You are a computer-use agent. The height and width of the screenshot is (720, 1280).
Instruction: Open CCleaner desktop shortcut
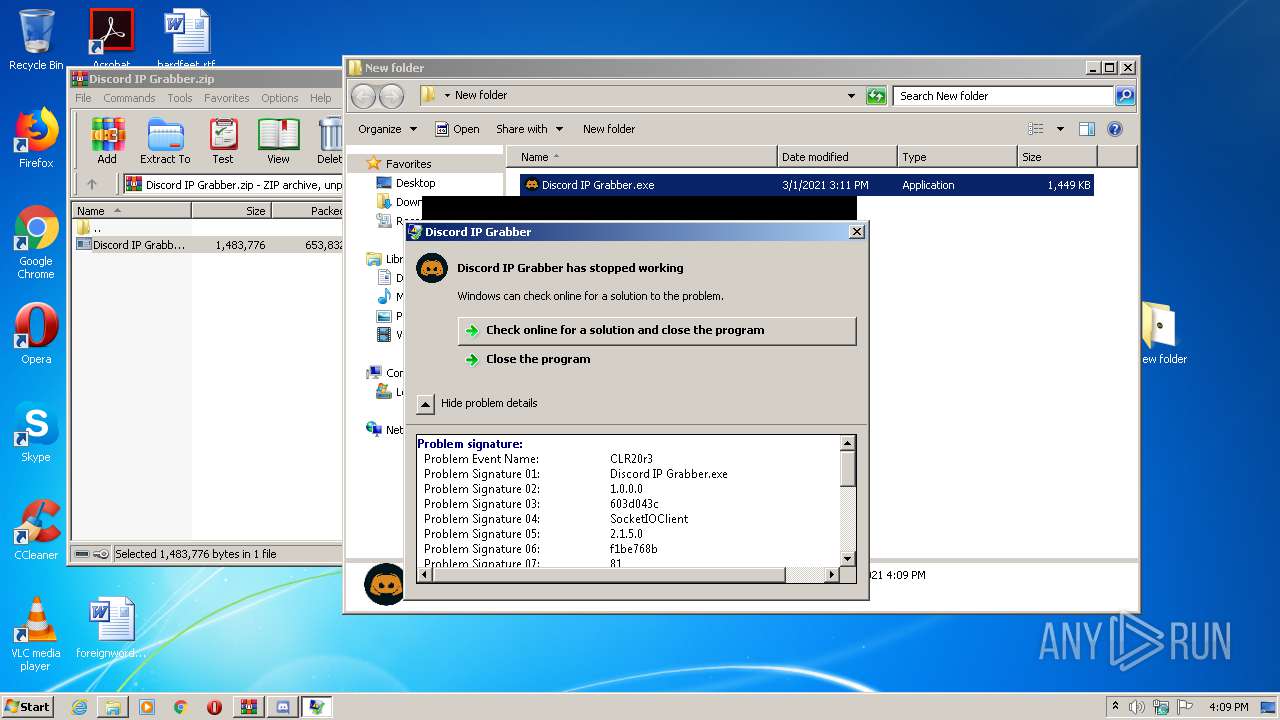pyautogui.click(x=36, y=530)
